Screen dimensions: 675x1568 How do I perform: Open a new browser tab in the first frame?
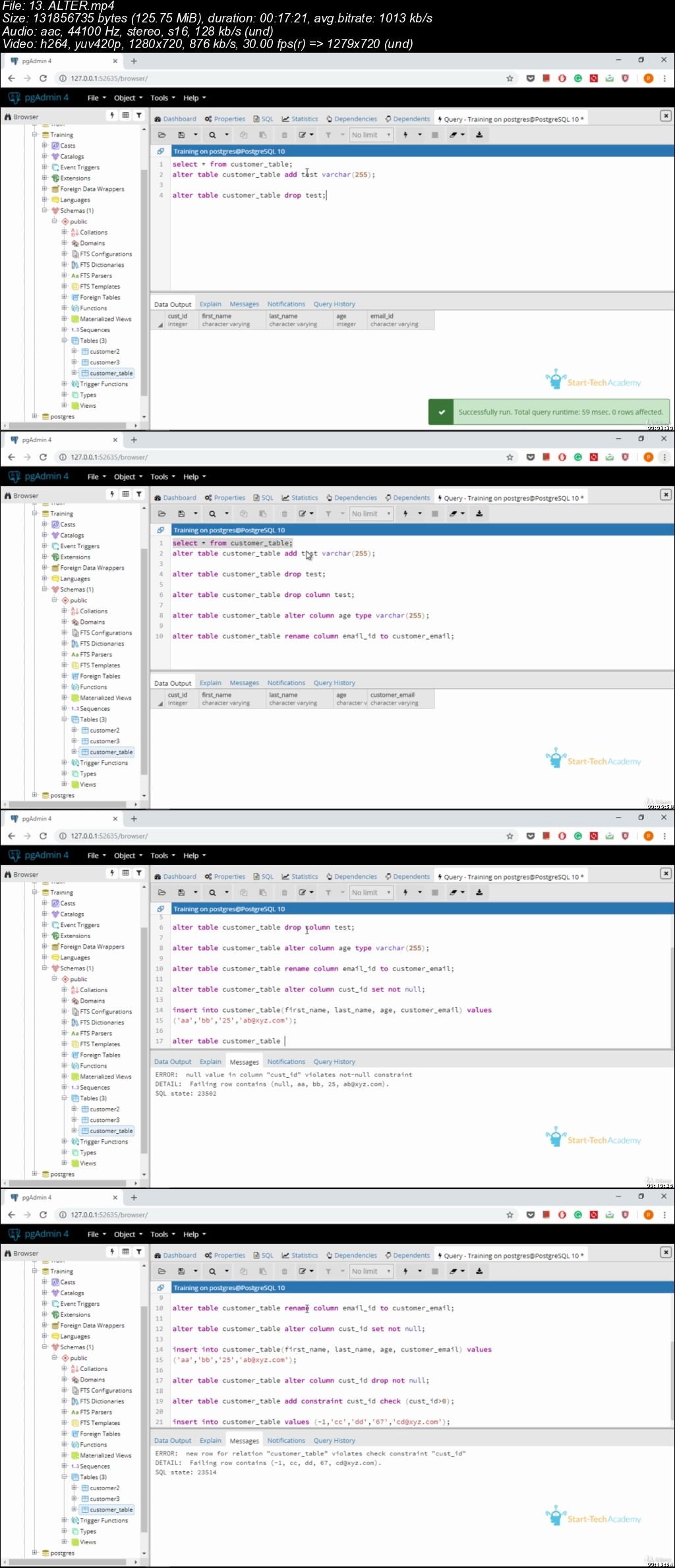point(134,61)
